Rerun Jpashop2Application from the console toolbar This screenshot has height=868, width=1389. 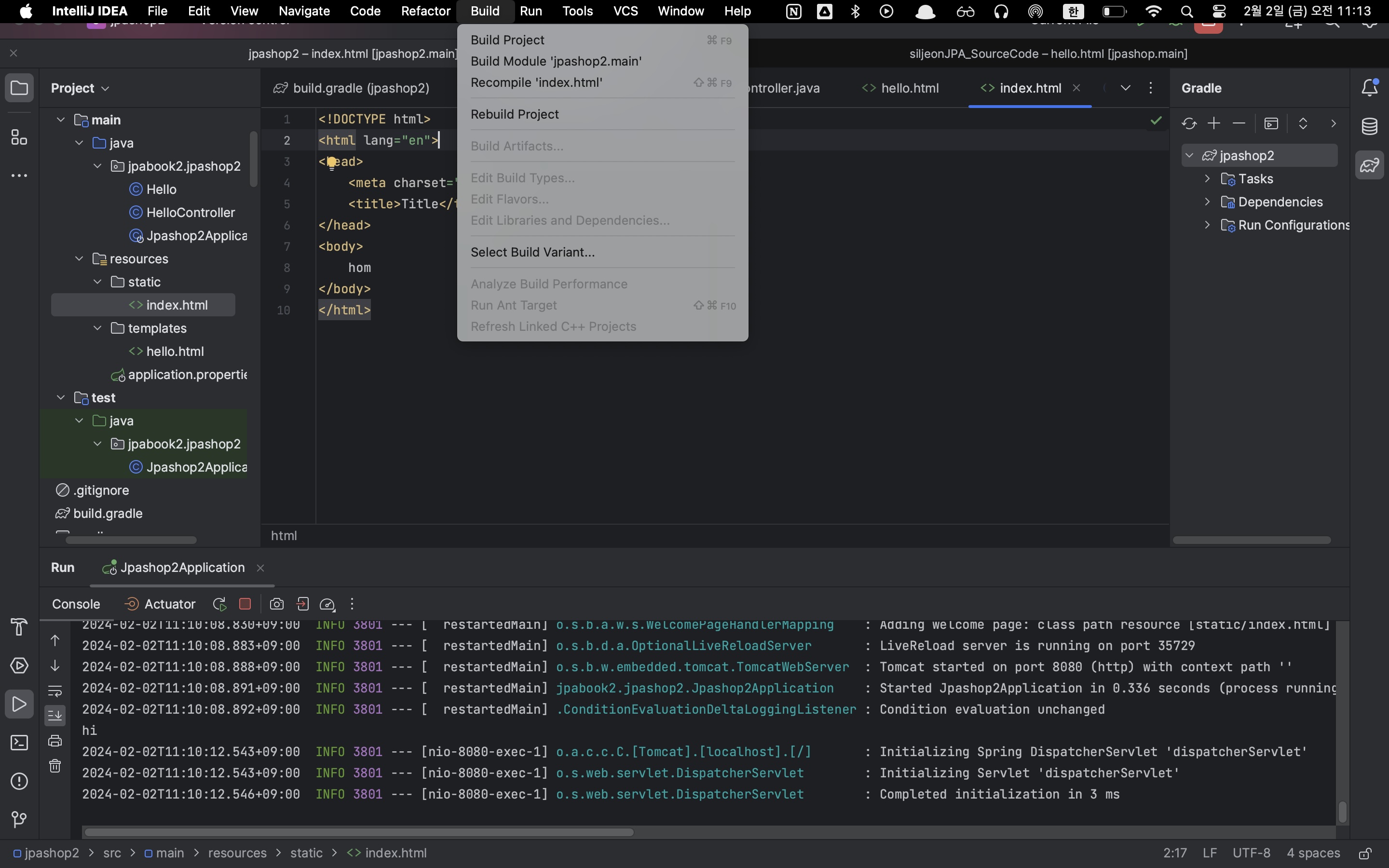218,604
